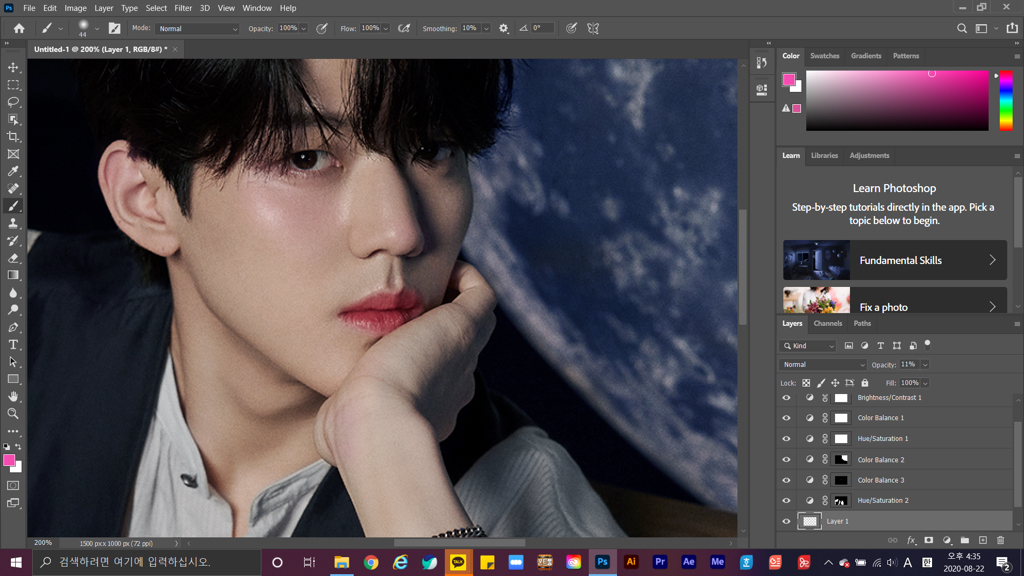Click the hue slider strip
Viewport: 1024px width, 576px height.
point(1006,101)
